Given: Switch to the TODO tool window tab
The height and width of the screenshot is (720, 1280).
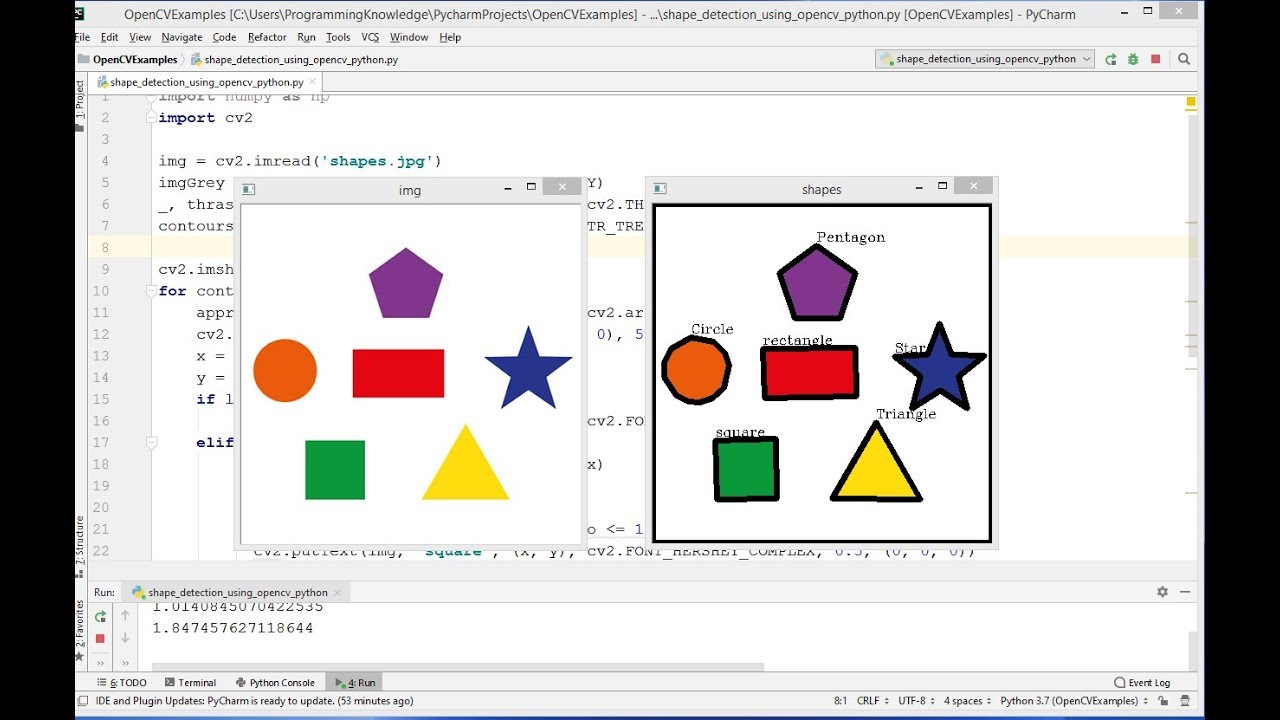Looking at the screenshot, I should click(x=122, y=683).
